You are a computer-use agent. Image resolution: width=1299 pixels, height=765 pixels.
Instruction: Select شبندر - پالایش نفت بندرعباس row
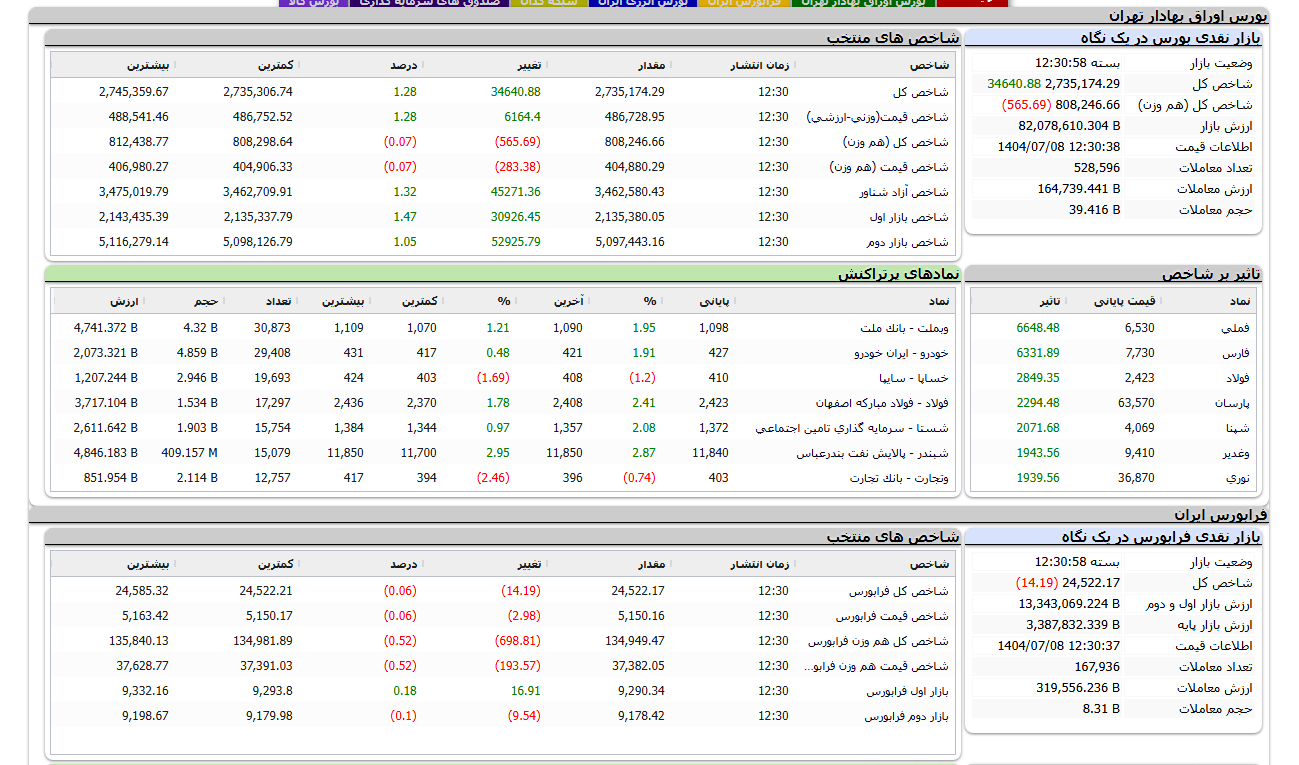coord(873,453)
